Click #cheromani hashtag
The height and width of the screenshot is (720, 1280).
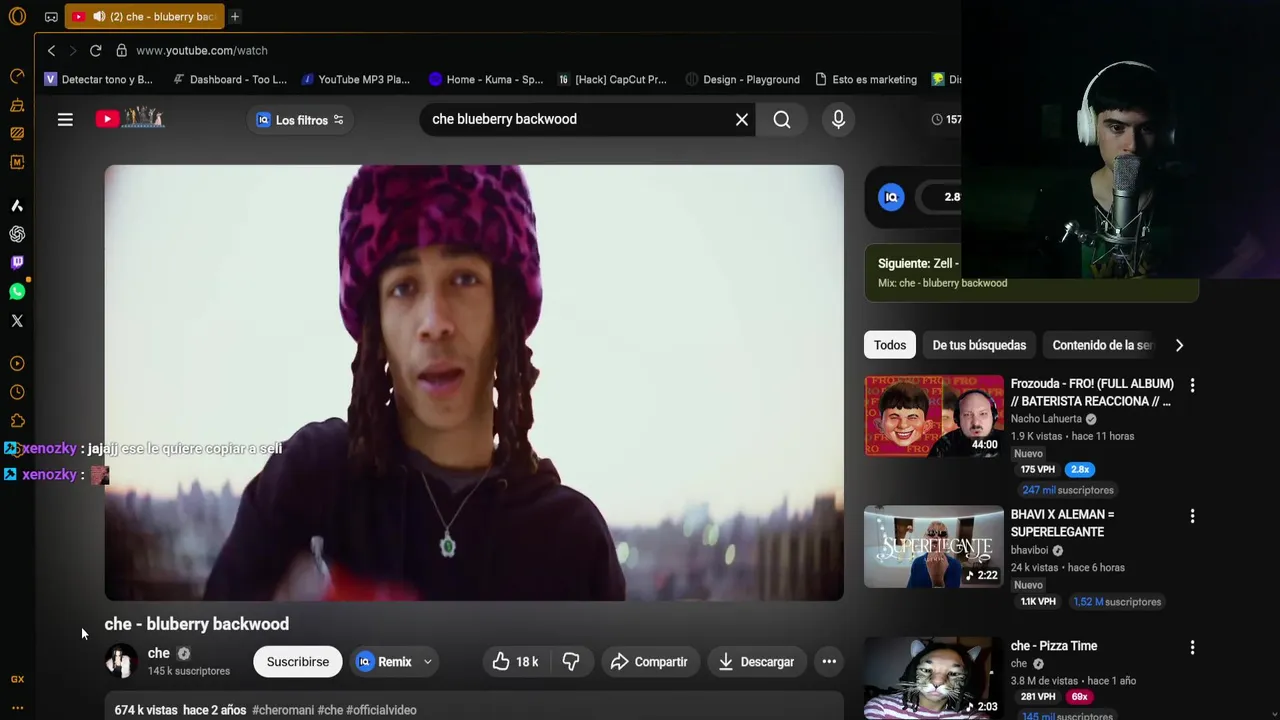click(283, 710)
